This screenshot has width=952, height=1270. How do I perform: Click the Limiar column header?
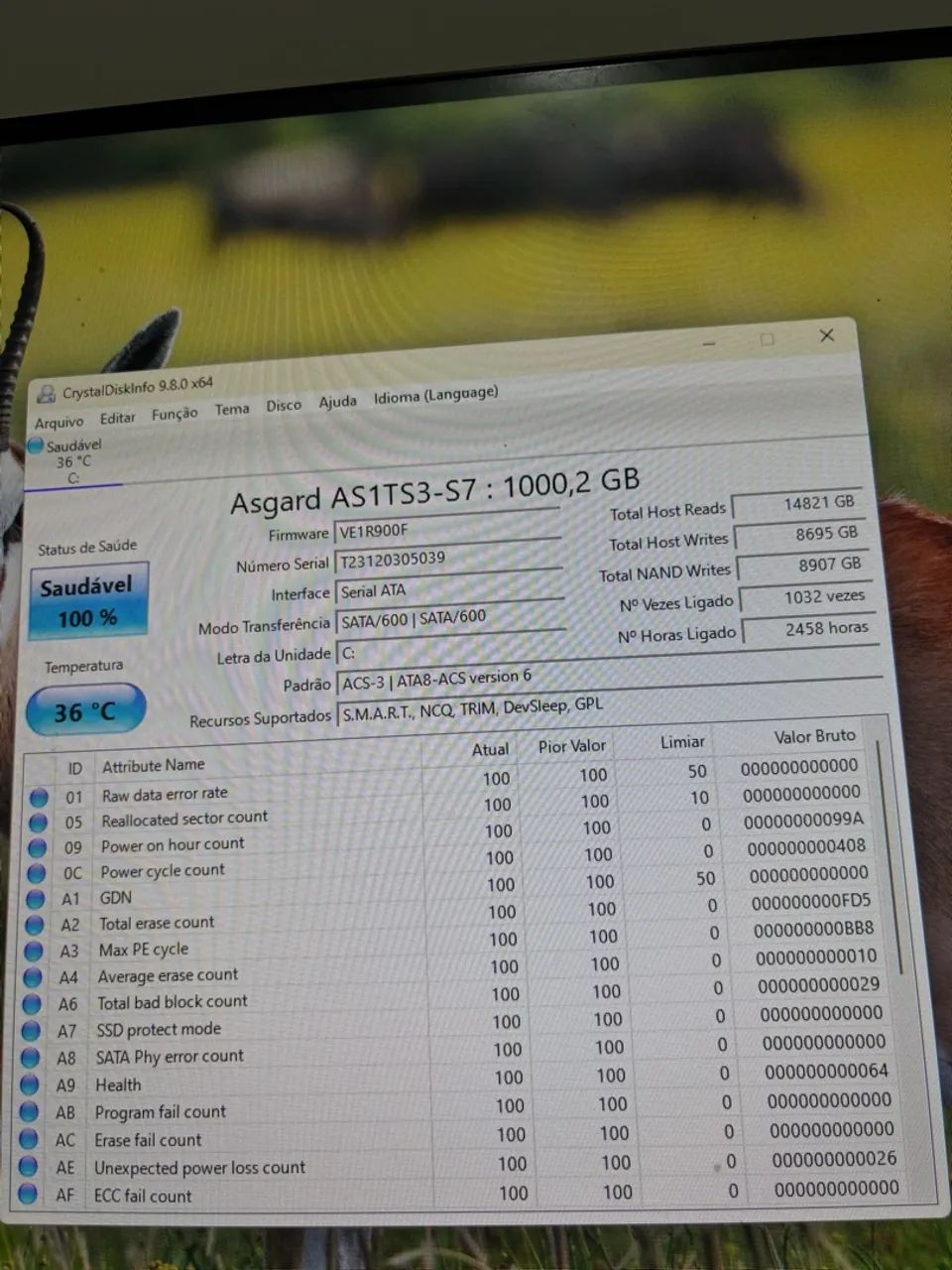tap(683, 741)
